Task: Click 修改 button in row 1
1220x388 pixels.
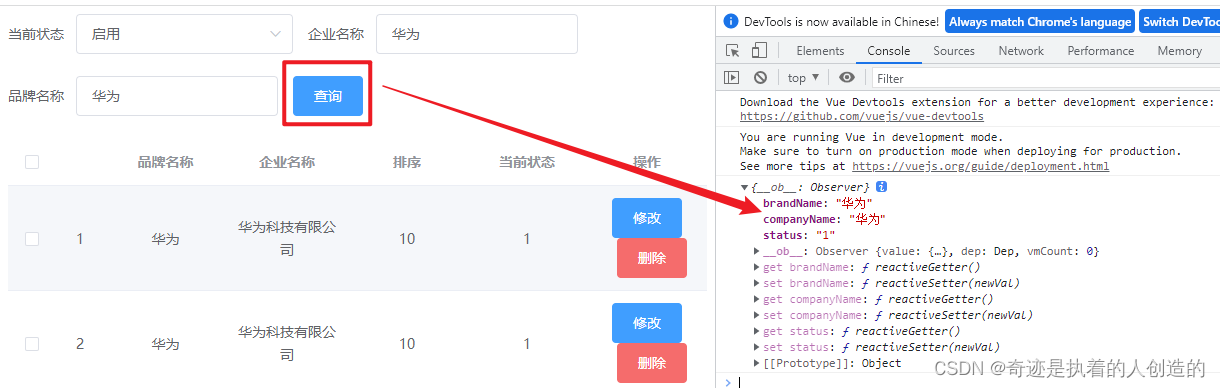Action: (647, 218)
